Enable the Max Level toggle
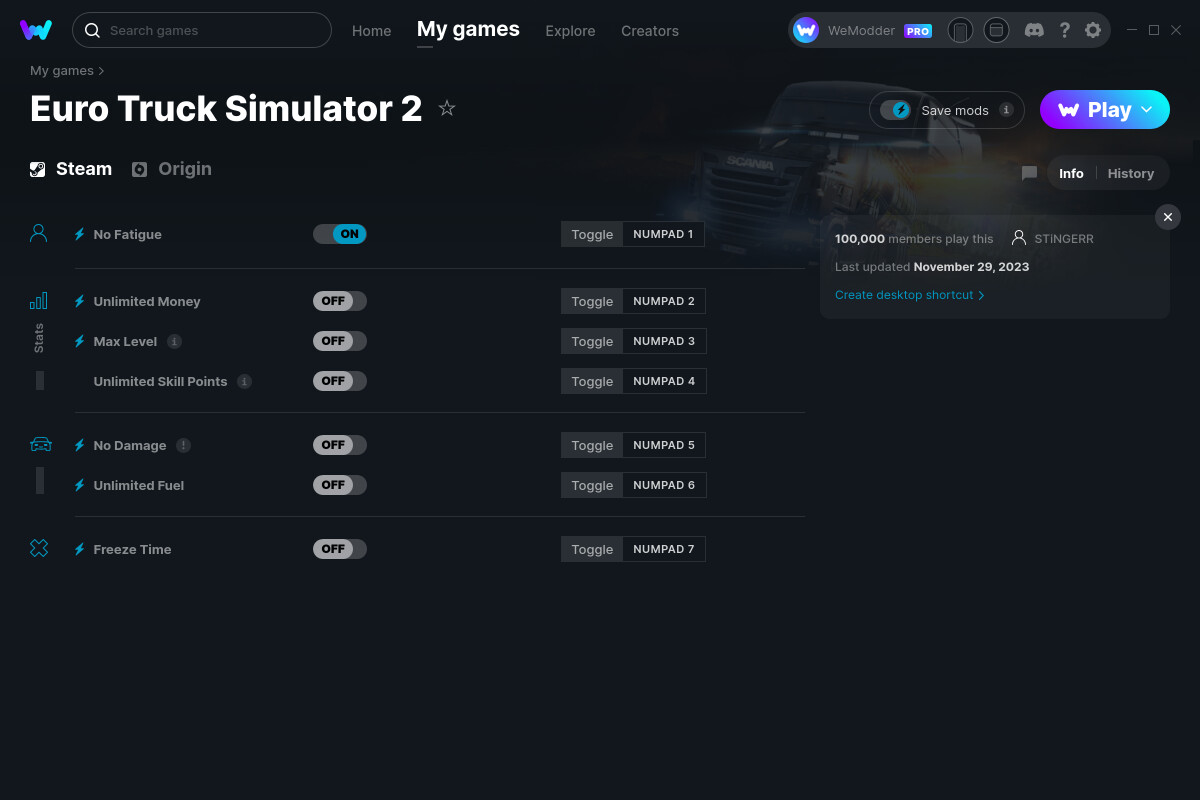Screen dimensions: 1200x800 point(340,341)
